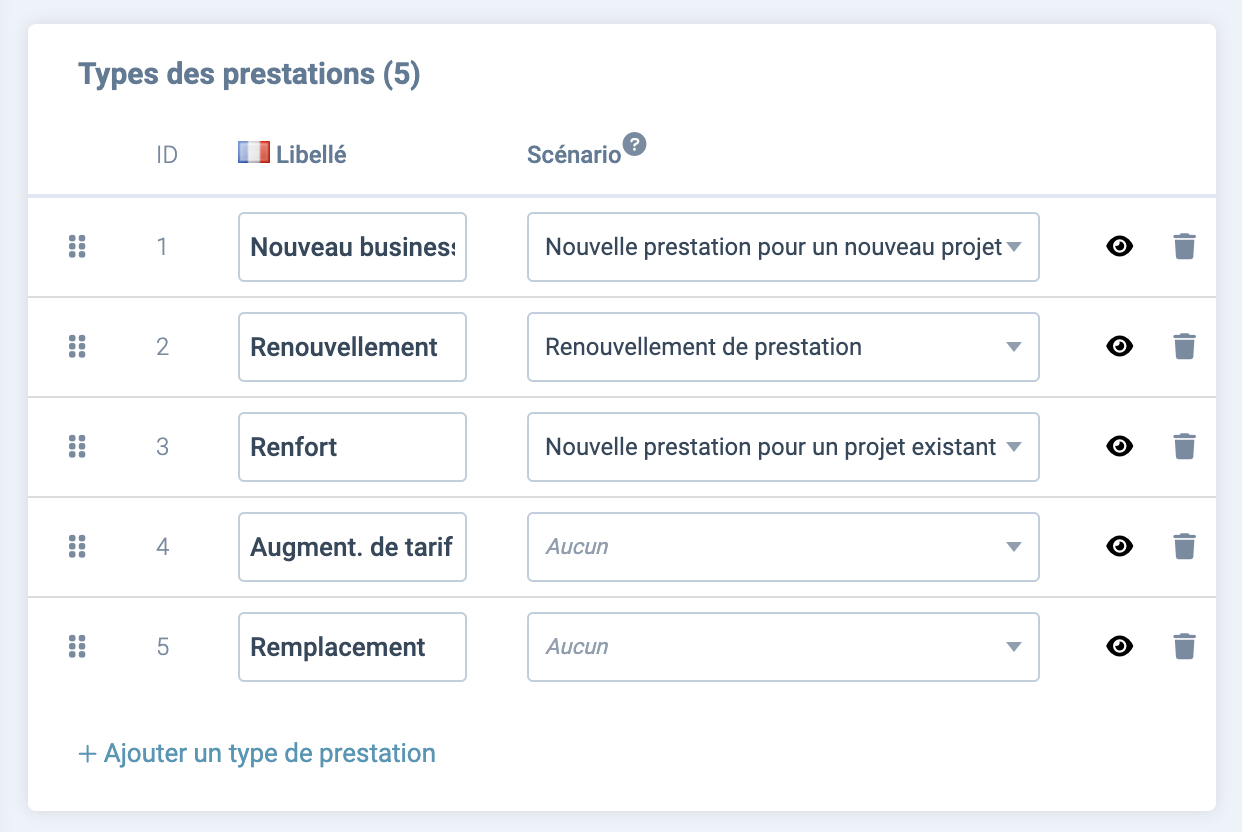Expand Renouvellement de prestation scenario dropdown
The width and height of the screenshot is (1242, 832).
[783, 347]
